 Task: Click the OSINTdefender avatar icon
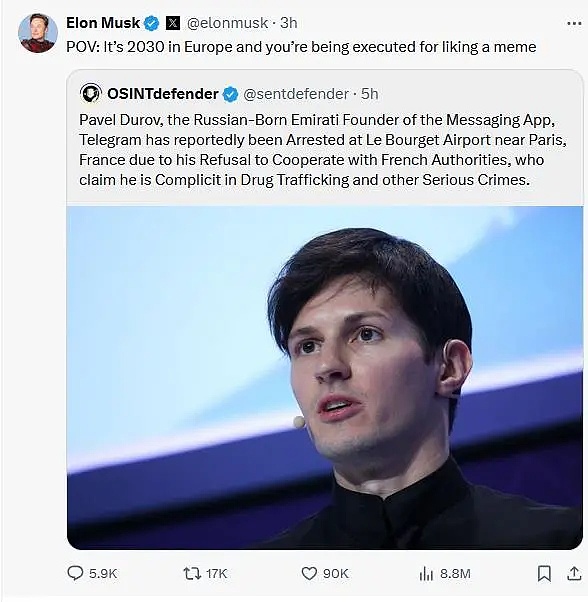[x=91, y=93]
